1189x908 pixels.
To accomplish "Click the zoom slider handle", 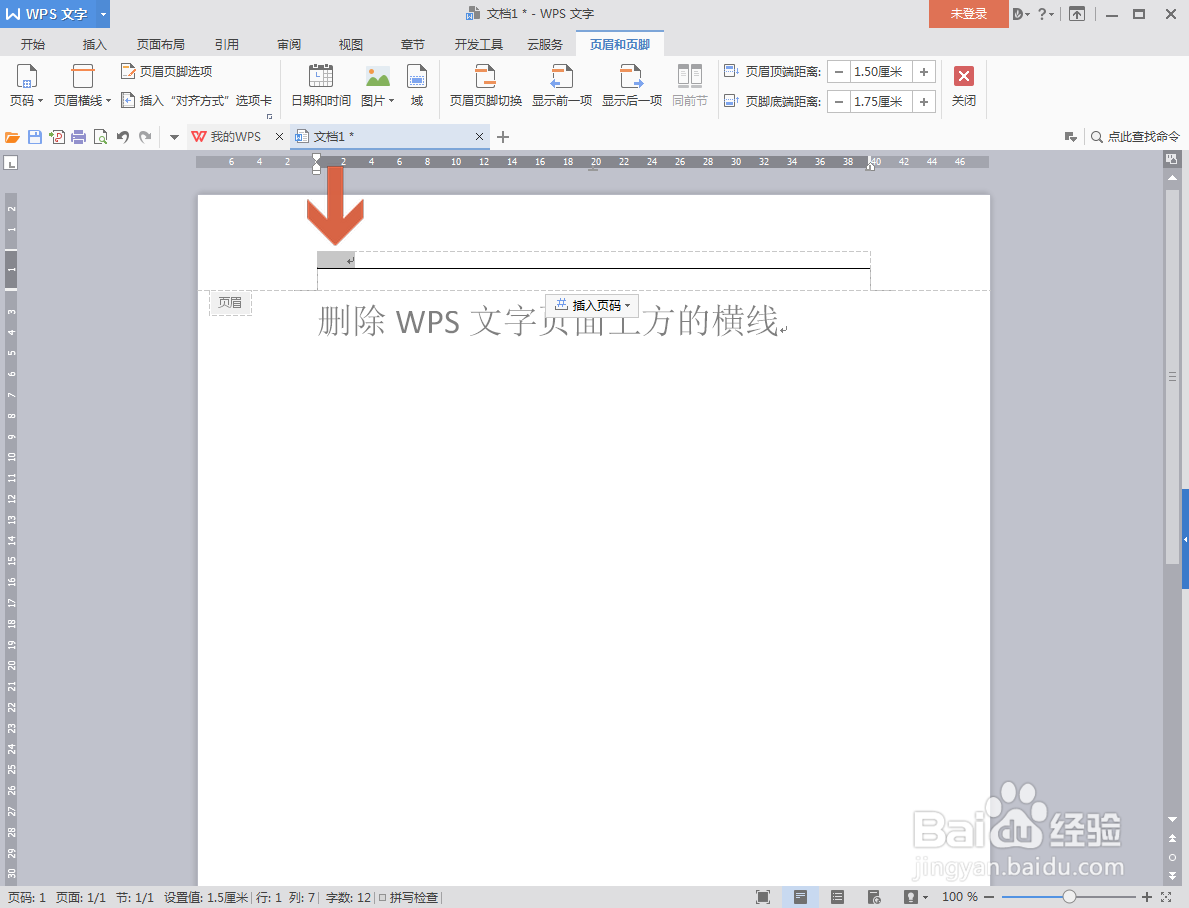I will pyautogui.click(x=1069, y=897).
